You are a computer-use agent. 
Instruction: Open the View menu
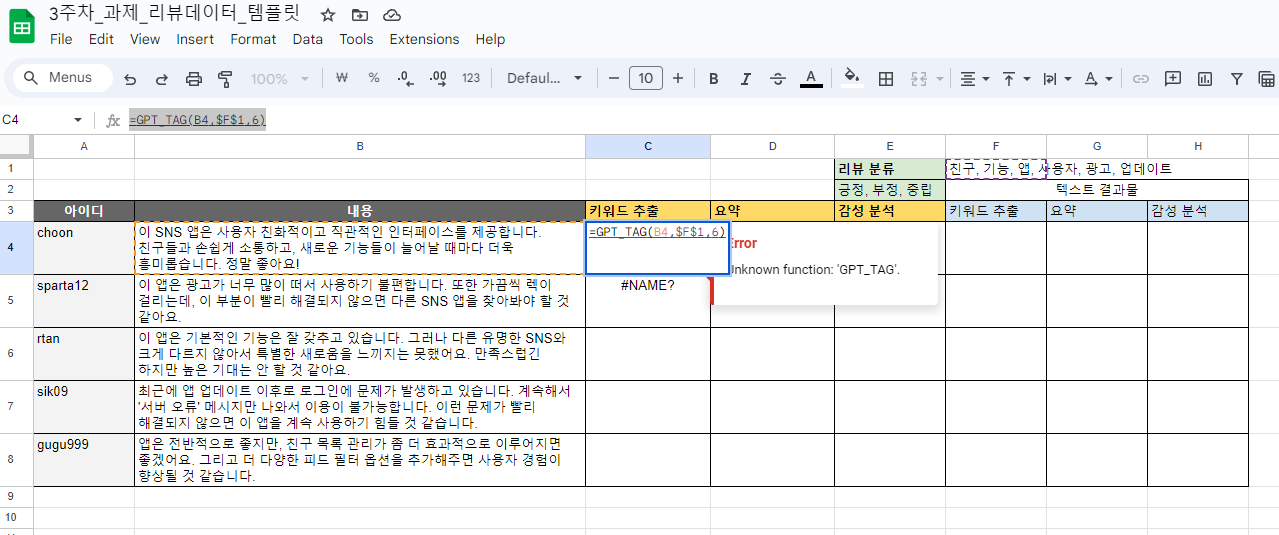tap(145, 39)
